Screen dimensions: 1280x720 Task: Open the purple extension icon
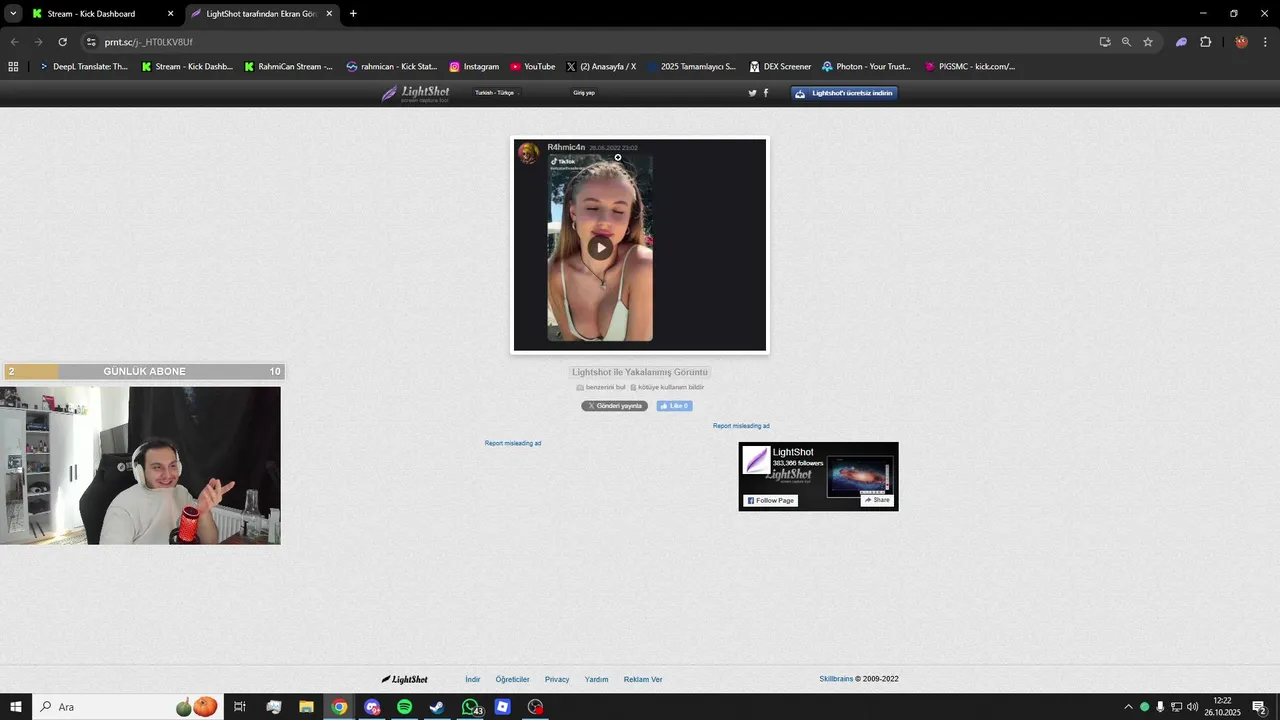pyautogui.click(x=1181, y=42)
